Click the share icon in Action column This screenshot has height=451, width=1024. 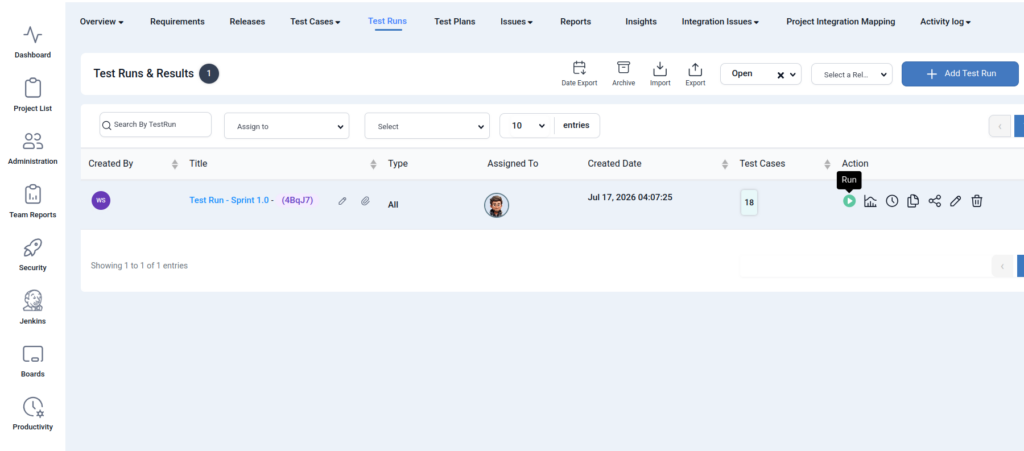pyautogui.click(x=935, y=201)
